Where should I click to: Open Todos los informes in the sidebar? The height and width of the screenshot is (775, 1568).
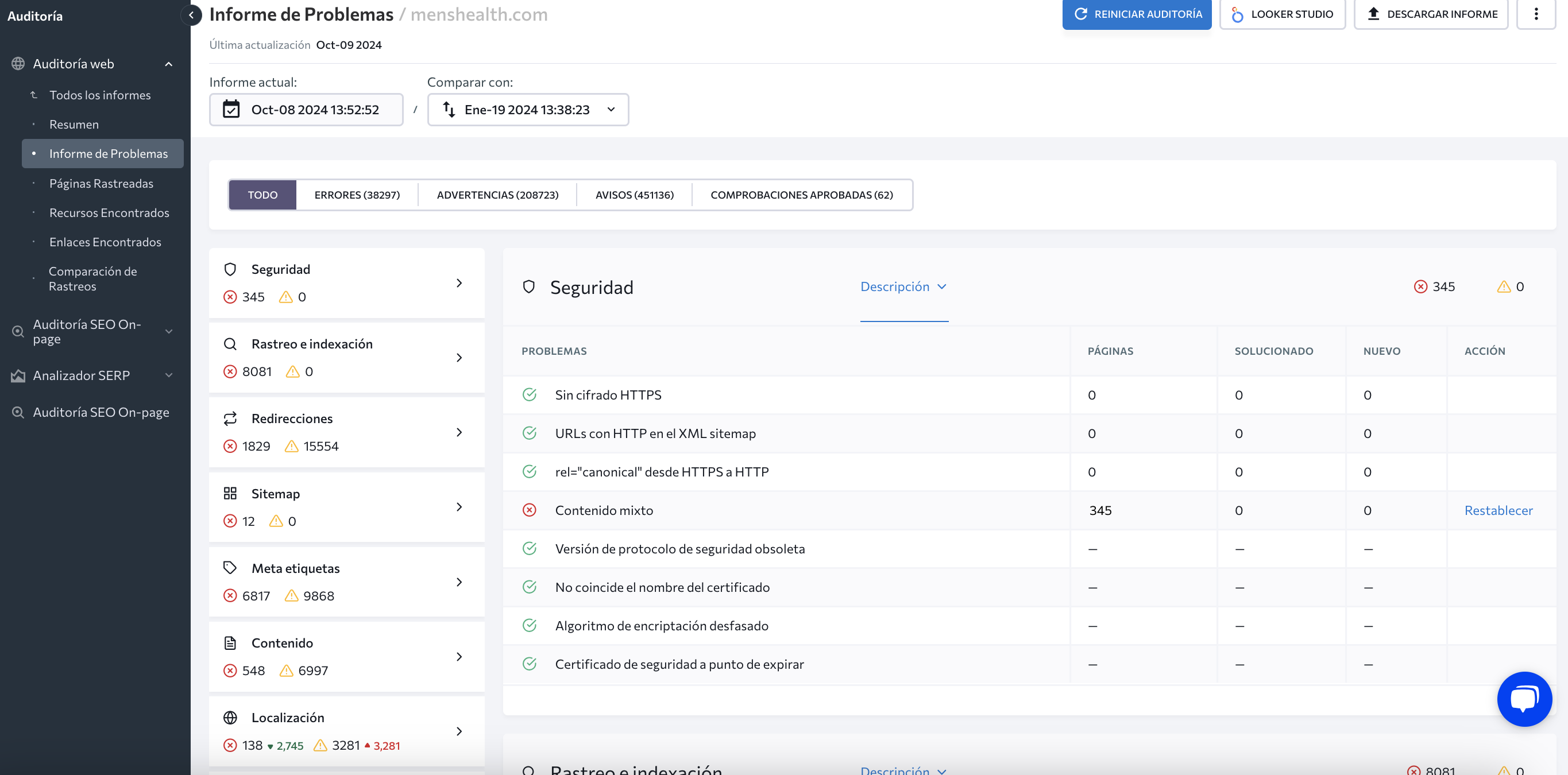pyautogui.click(x=100, y=95)
